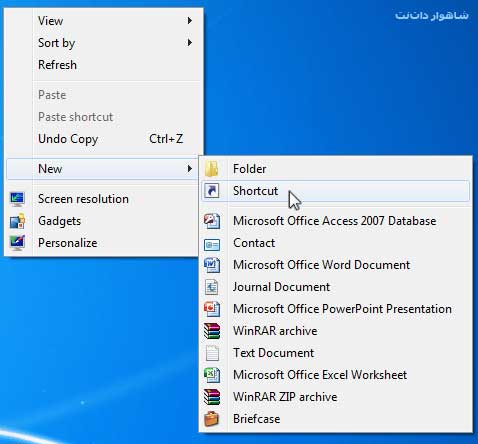
Task: Create Microsoft Office Word Document
Action: (335, 265)
